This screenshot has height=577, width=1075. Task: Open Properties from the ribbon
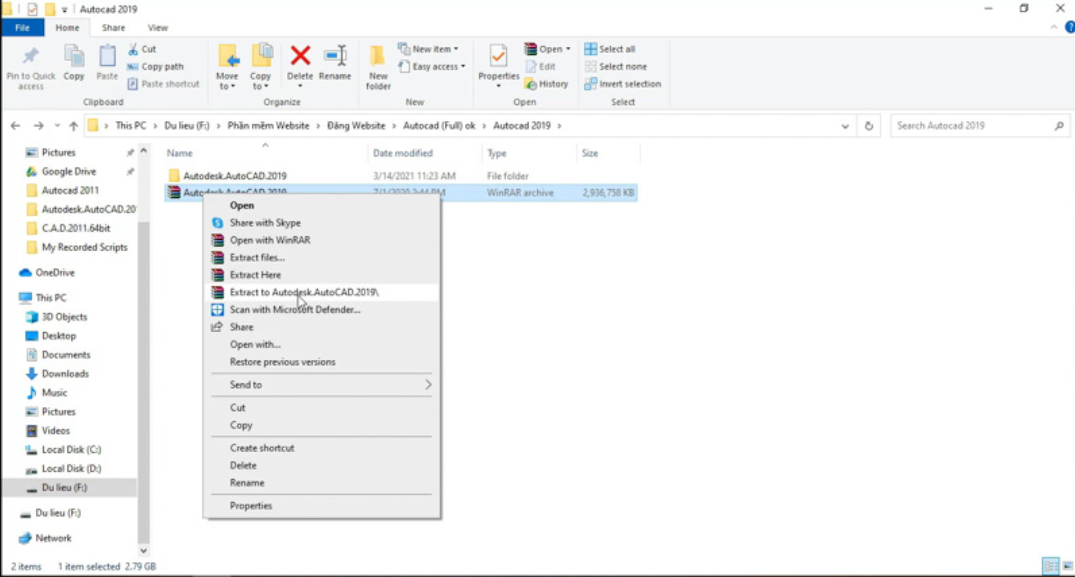[x=498, y=62]
